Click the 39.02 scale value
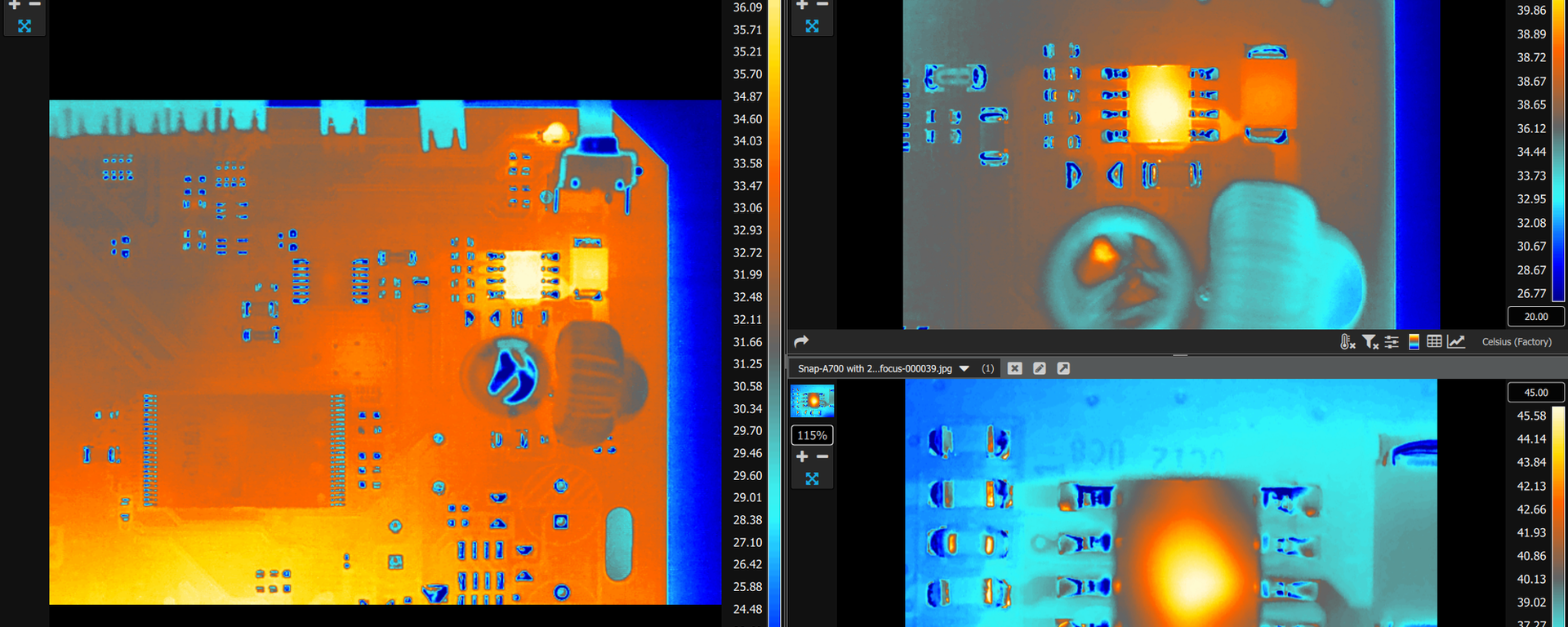The width and height of the screenshot is (1568, 627). pos(1531,603)
